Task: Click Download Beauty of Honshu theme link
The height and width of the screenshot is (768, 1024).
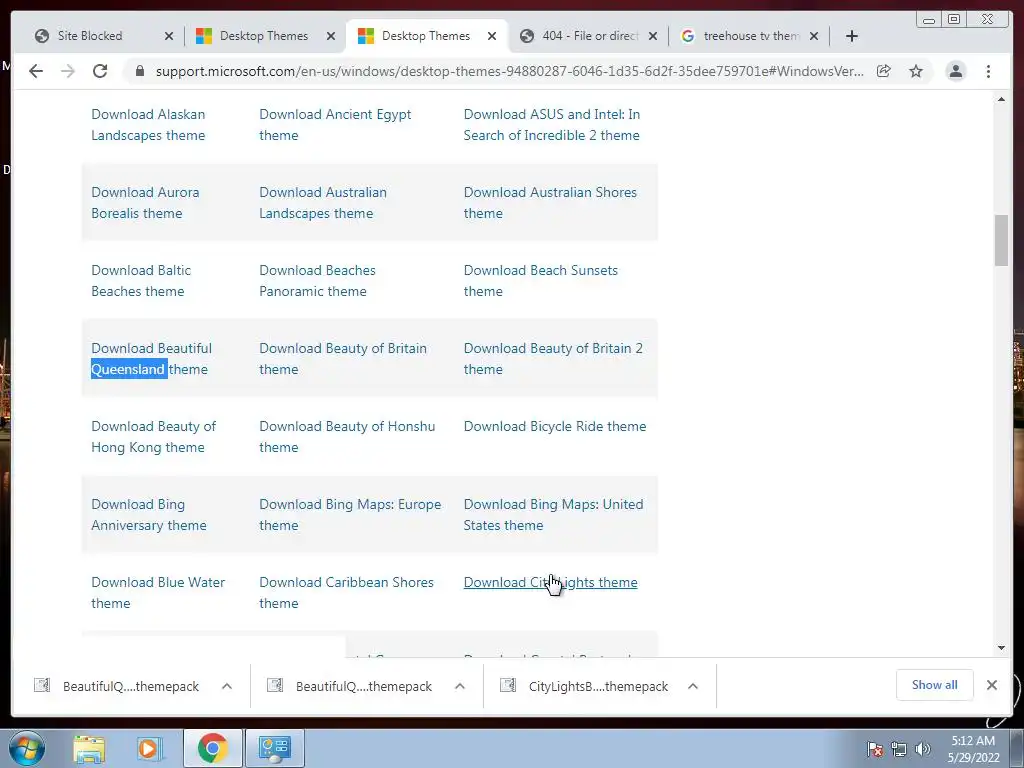Action: [347, 436]
